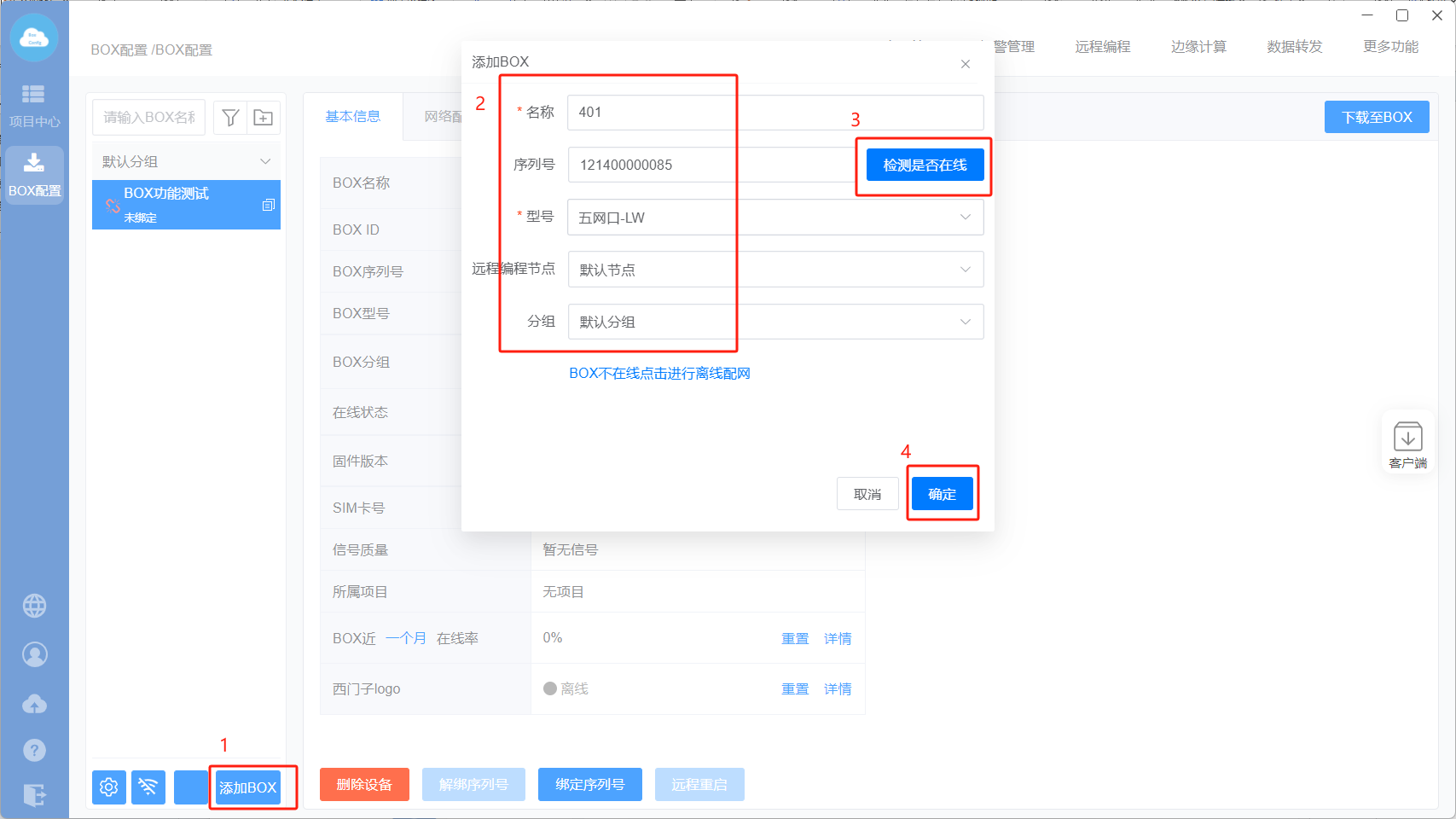Click the add group folder icon

[264, 118]
